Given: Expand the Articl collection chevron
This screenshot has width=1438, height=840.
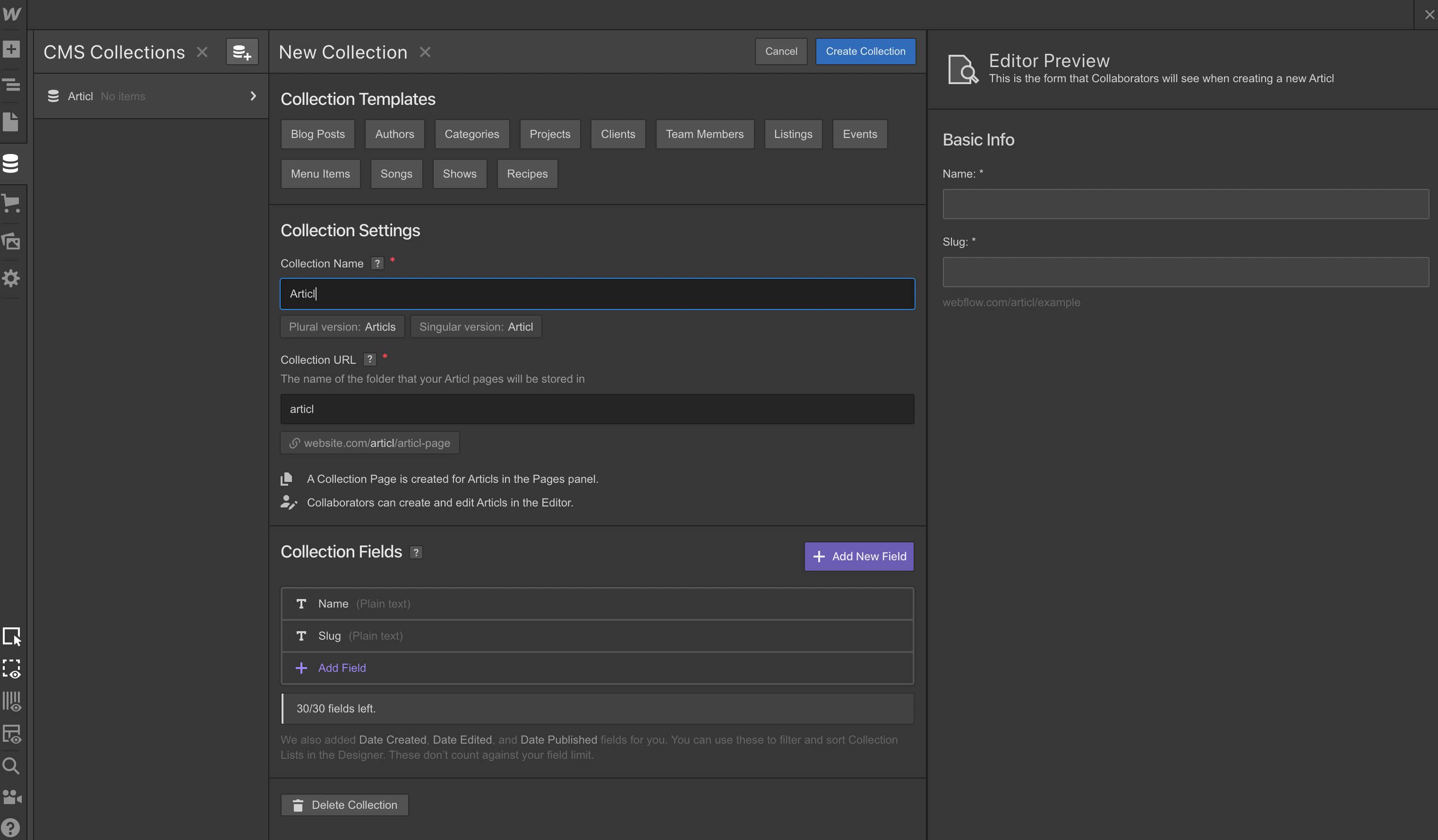Looking at the screenshot, I should click(x=253, y=96).
